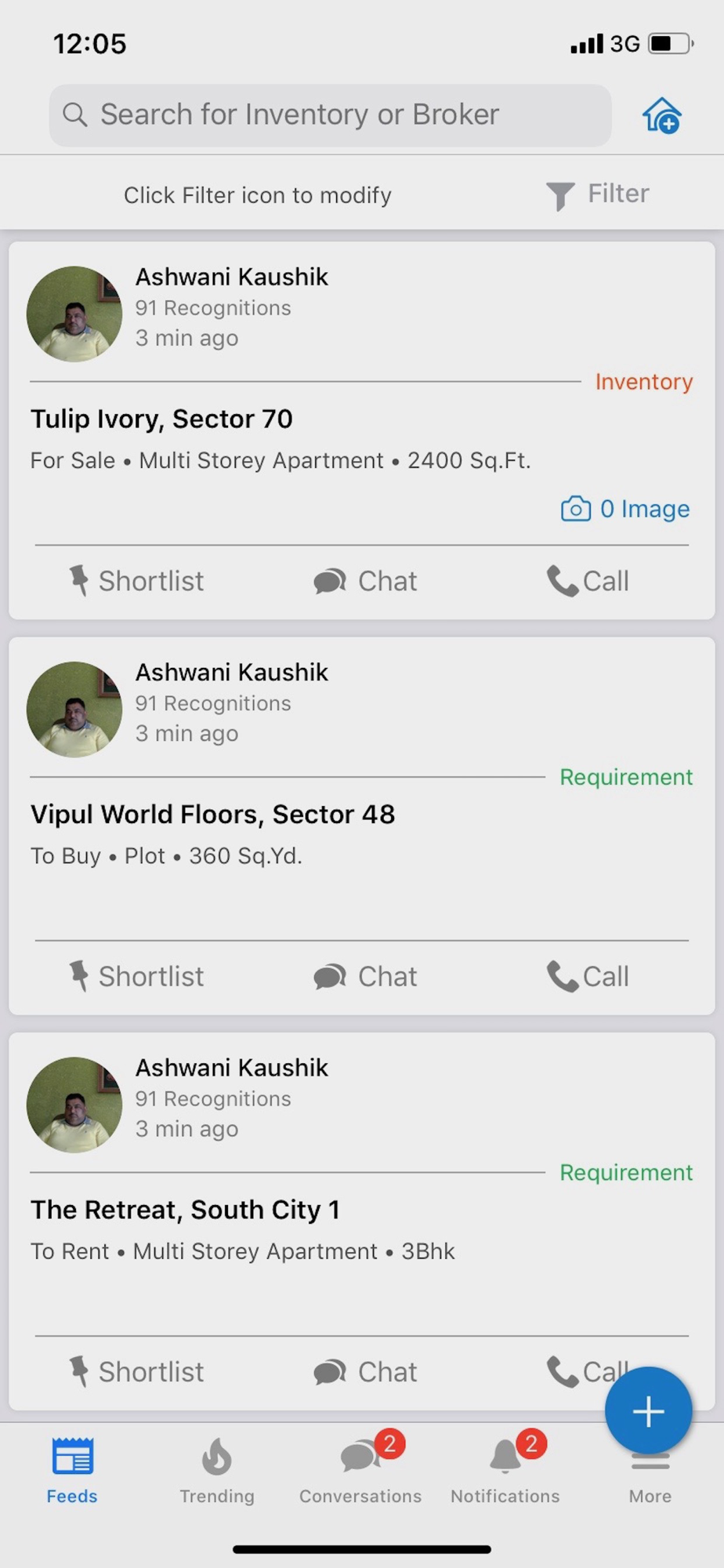Image resolution: width=724 pixels, height=1568 pixels.
Task: Call broker about Tulip Ivory listing
Action: click(588, 581)
